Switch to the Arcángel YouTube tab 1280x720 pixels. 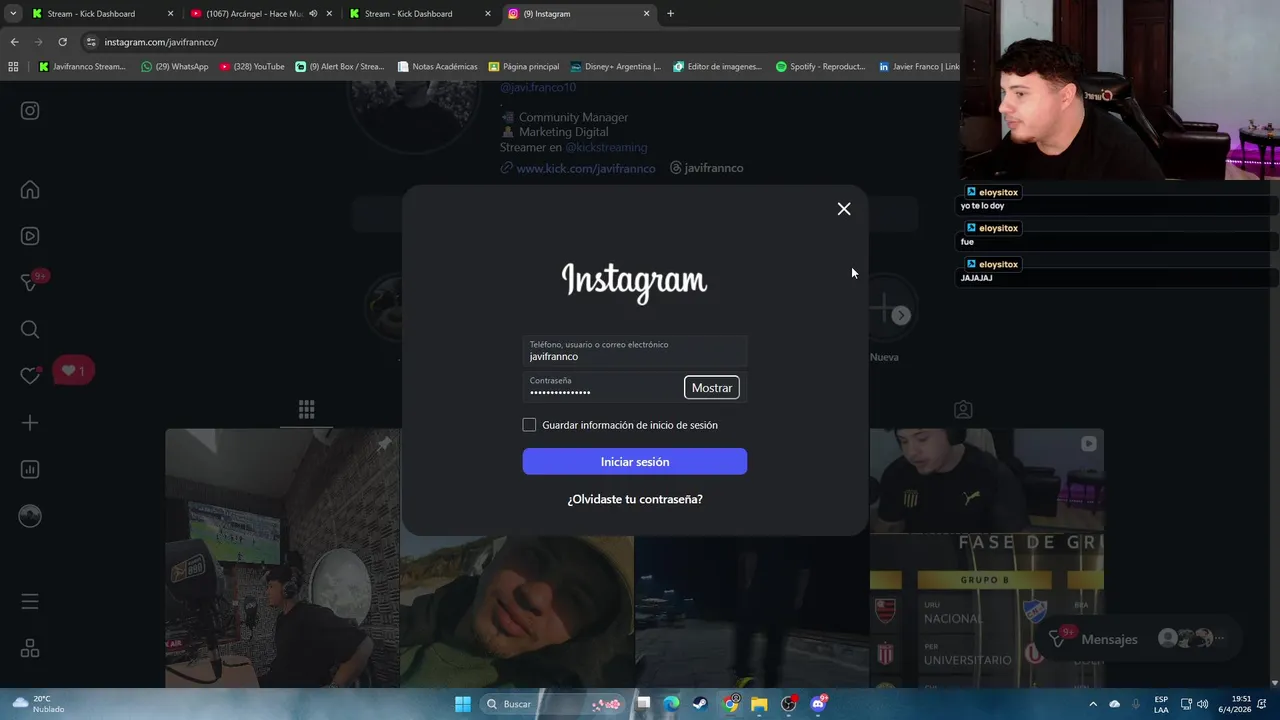tap(255, 14)
